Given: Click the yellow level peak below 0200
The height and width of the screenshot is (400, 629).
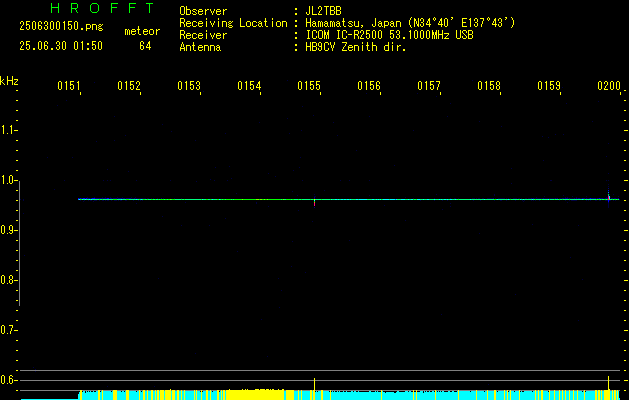Looking at the screenshot, I should click(x=609, y=383).
